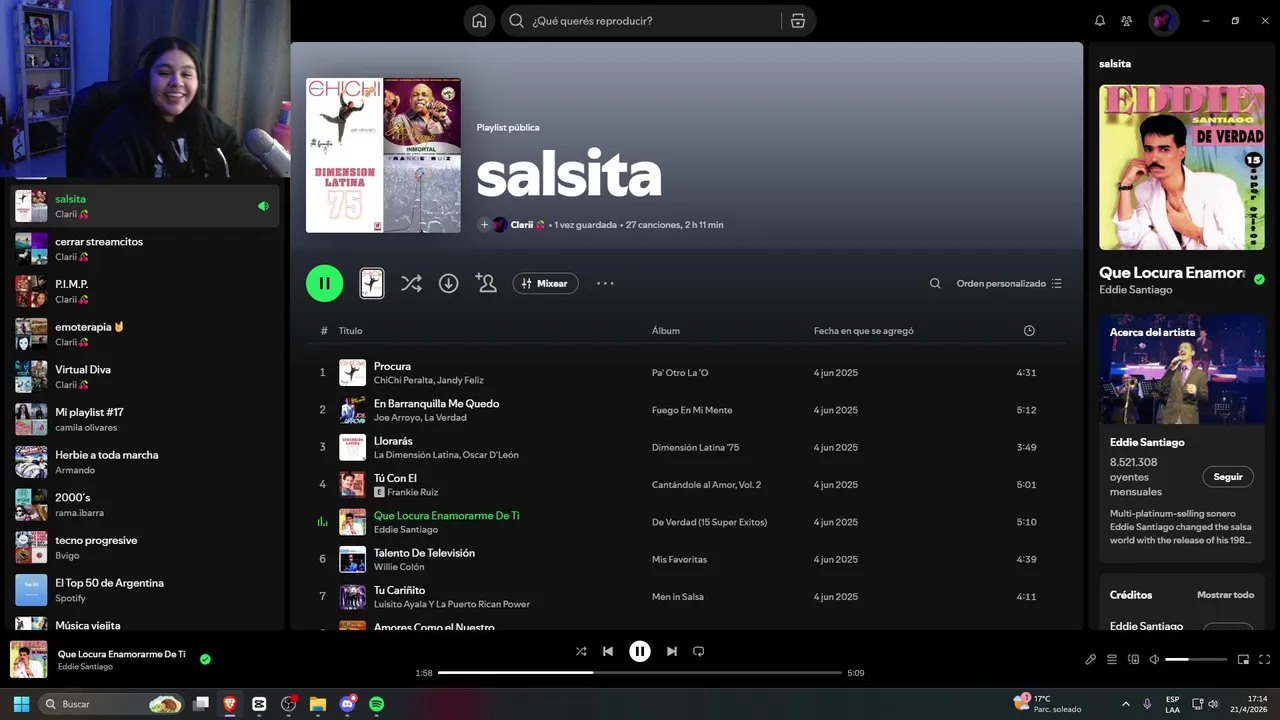
Task: Click Mostrar todo in Créditos
Action: coord(1225,595)
